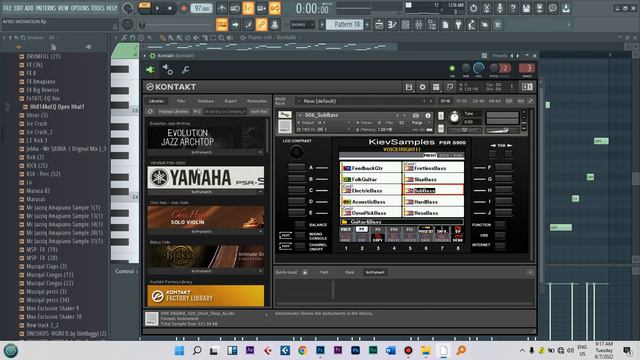The height and width of the screenshot is (360, 640).
Task: Toggle the link to controller icon
Action: (x=261, y=24)
